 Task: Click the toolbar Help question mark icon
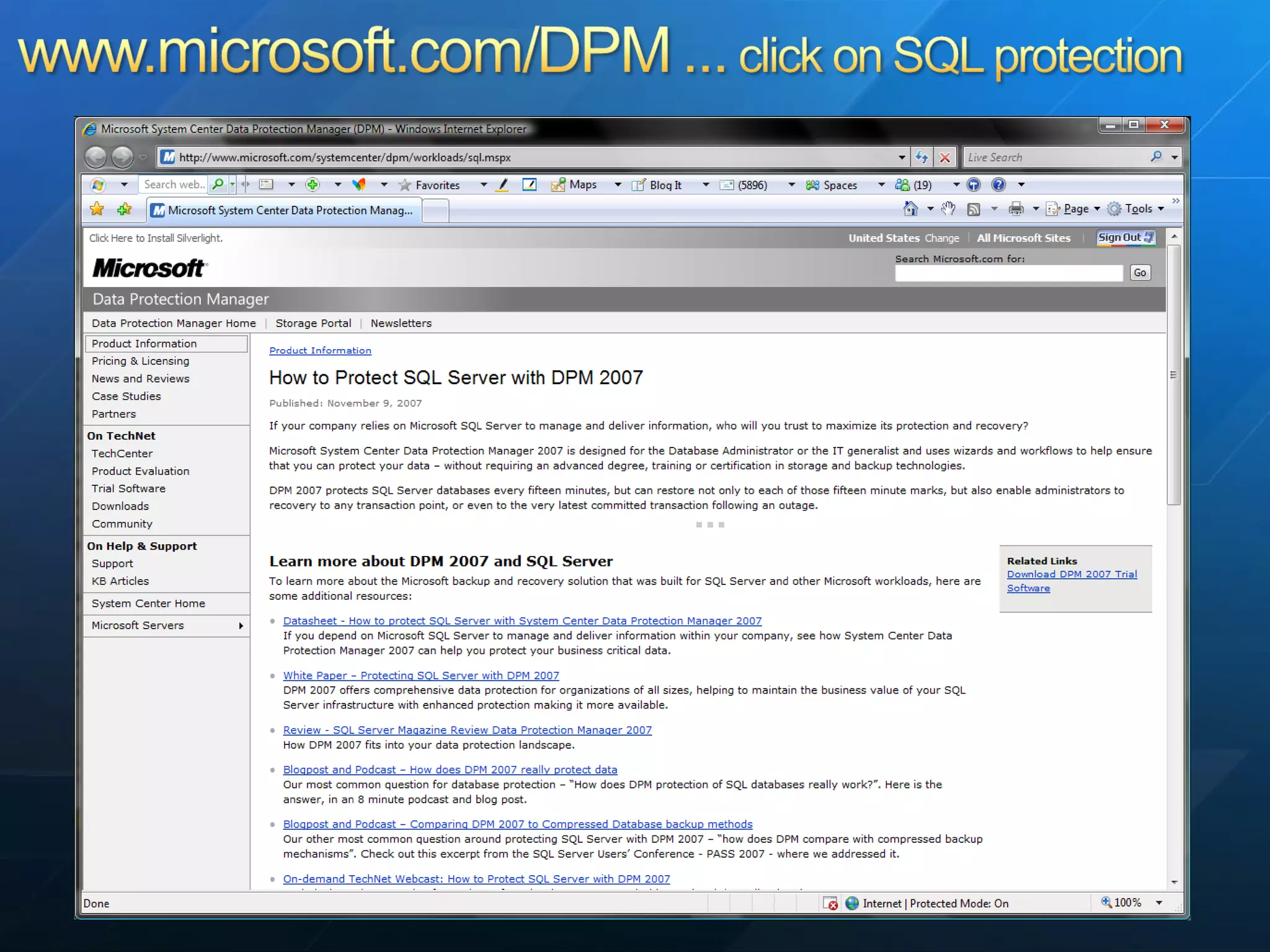tap(998, 185)
